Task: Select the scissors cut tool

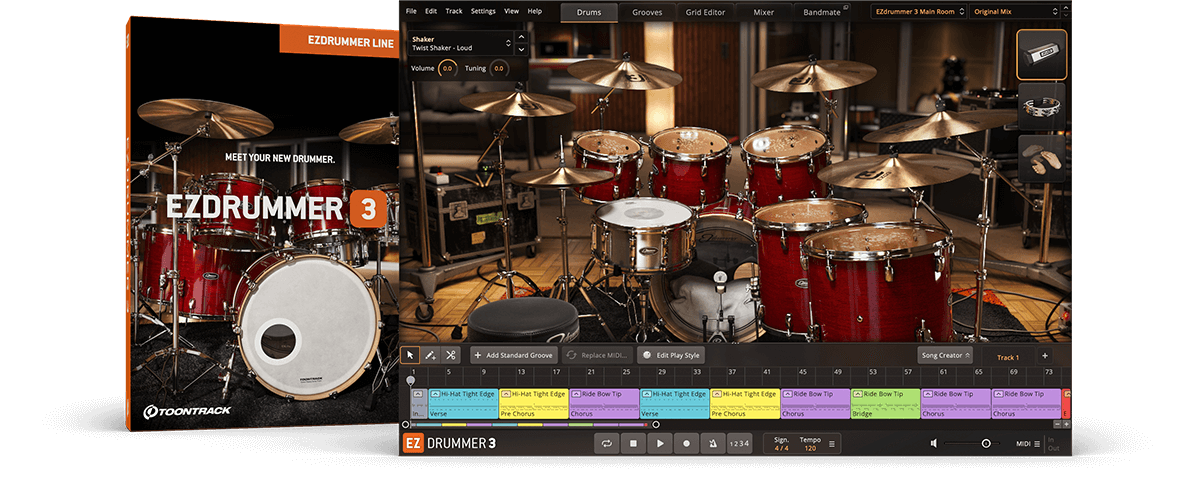Action: point(451,355)
